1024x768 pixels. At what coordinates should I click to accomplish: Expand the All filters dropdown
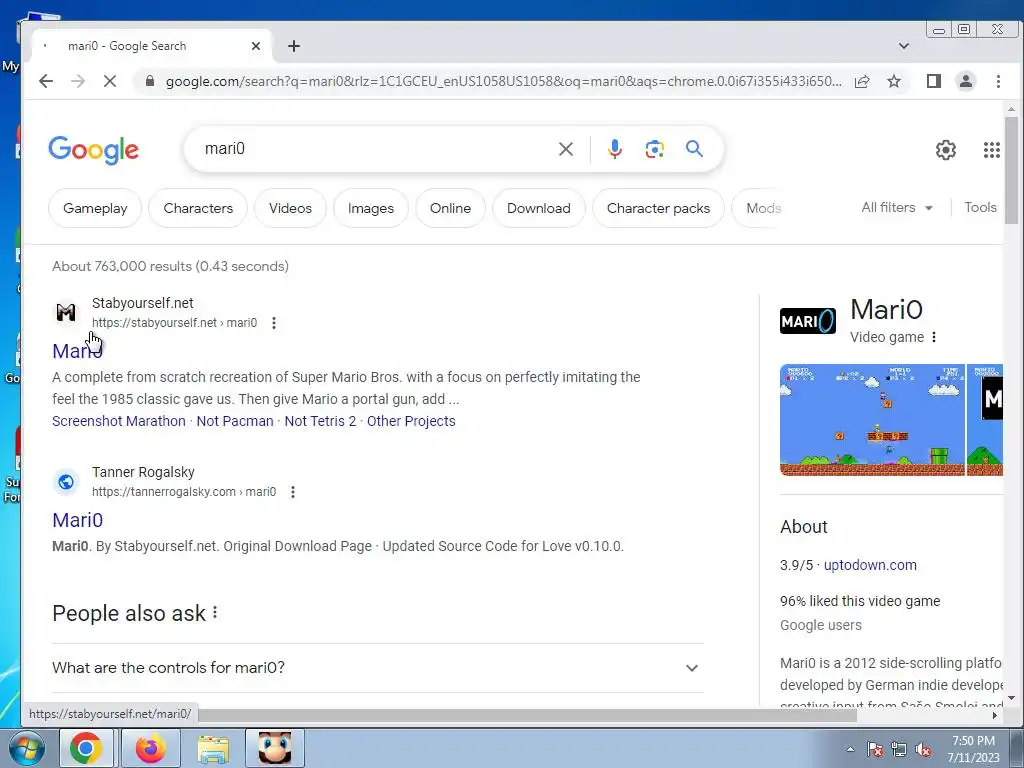pos(897,208)
